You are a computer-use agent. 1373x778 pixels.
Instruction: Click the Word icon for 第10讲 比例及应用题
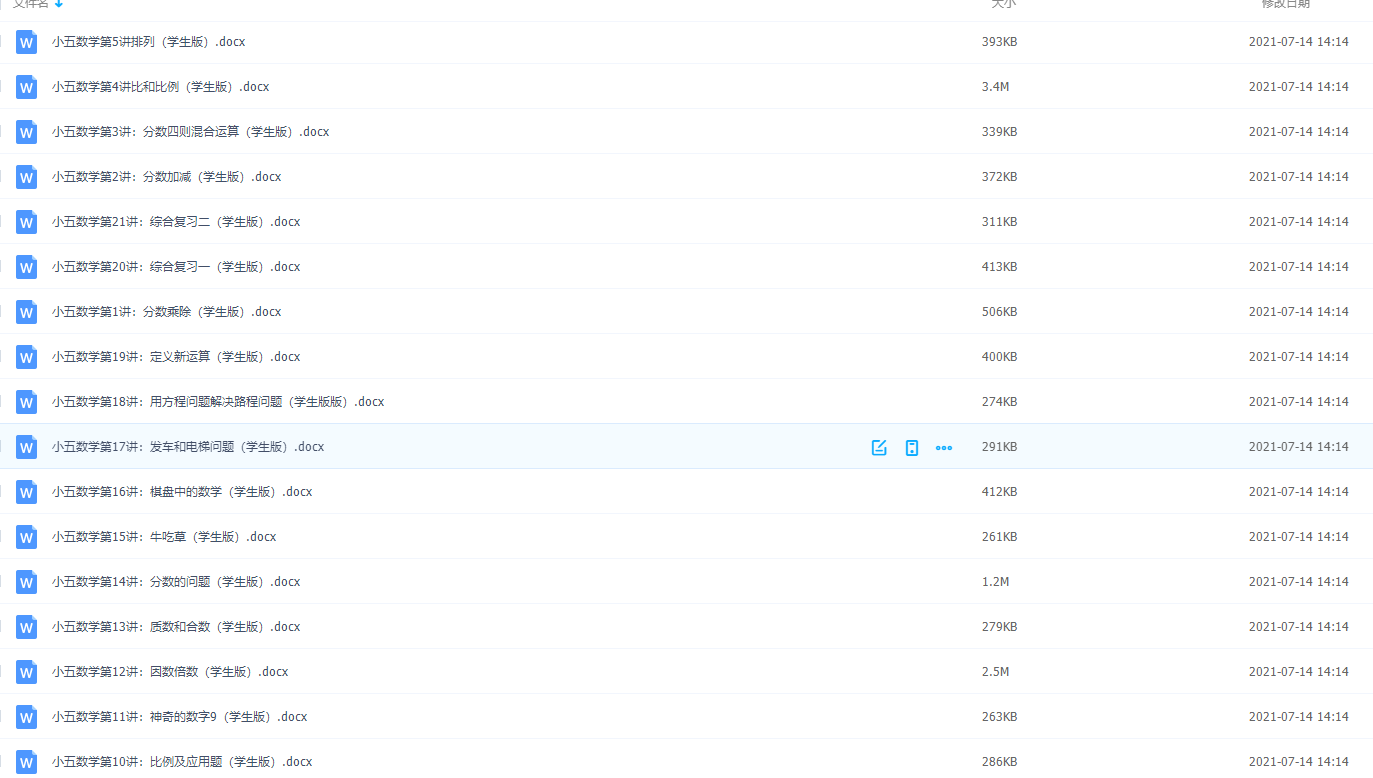tap(27, 761)
